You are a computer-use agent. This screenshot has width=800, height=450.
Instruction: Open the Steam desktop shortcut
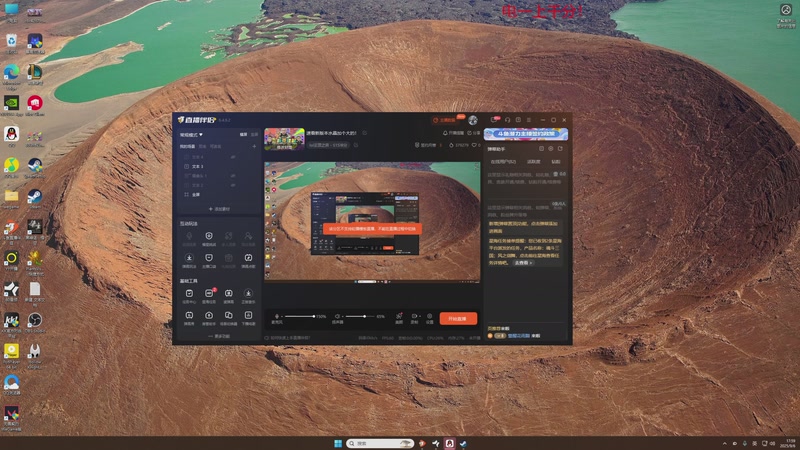35,198
